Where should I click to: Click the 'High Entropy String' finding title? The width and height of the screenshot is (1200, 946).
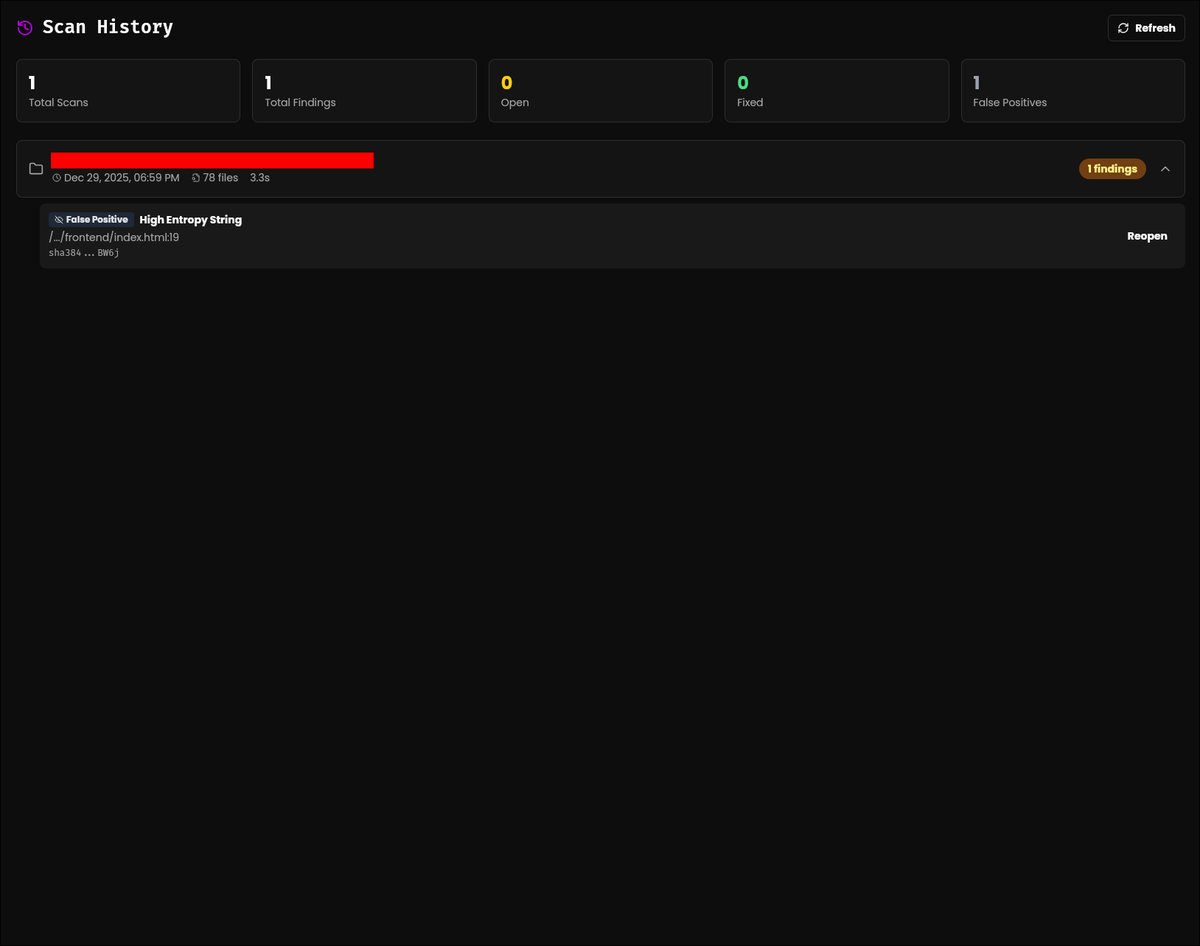190,220
